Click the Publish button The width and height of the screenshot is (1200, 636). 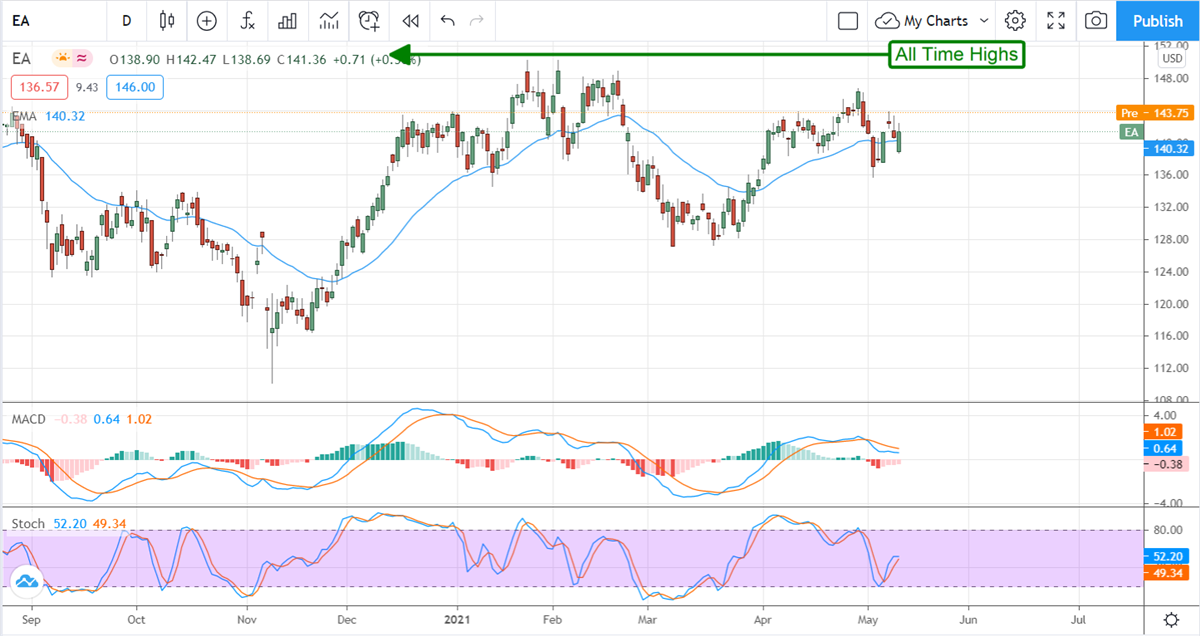1158,20
